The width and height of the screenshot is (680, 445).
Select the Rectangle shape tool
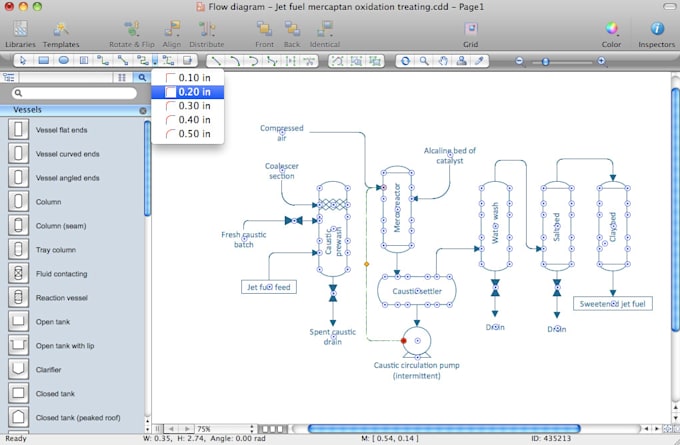coord(43,61)
